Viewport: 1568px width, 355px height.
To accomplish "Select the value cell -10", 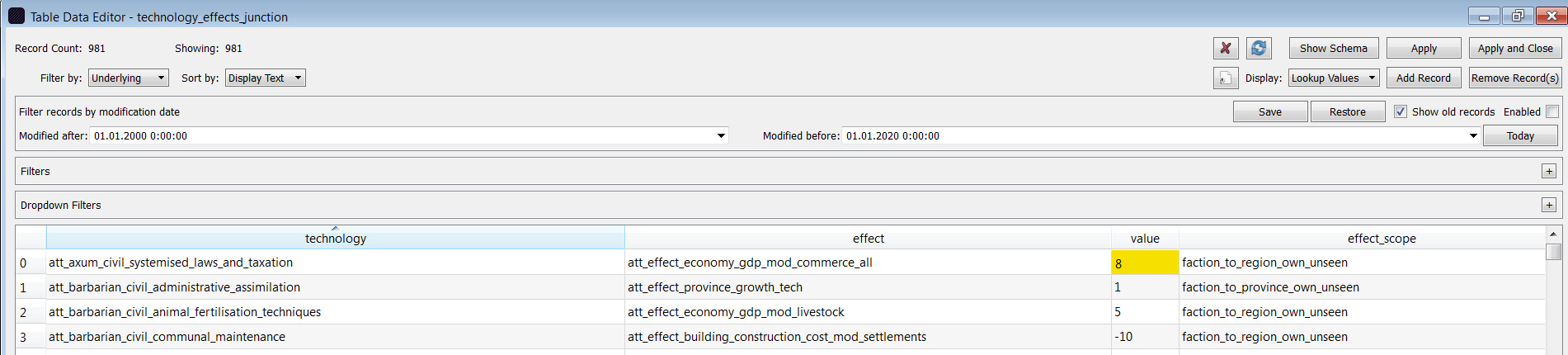I will pyautogui.click(x=1145, y=337).
